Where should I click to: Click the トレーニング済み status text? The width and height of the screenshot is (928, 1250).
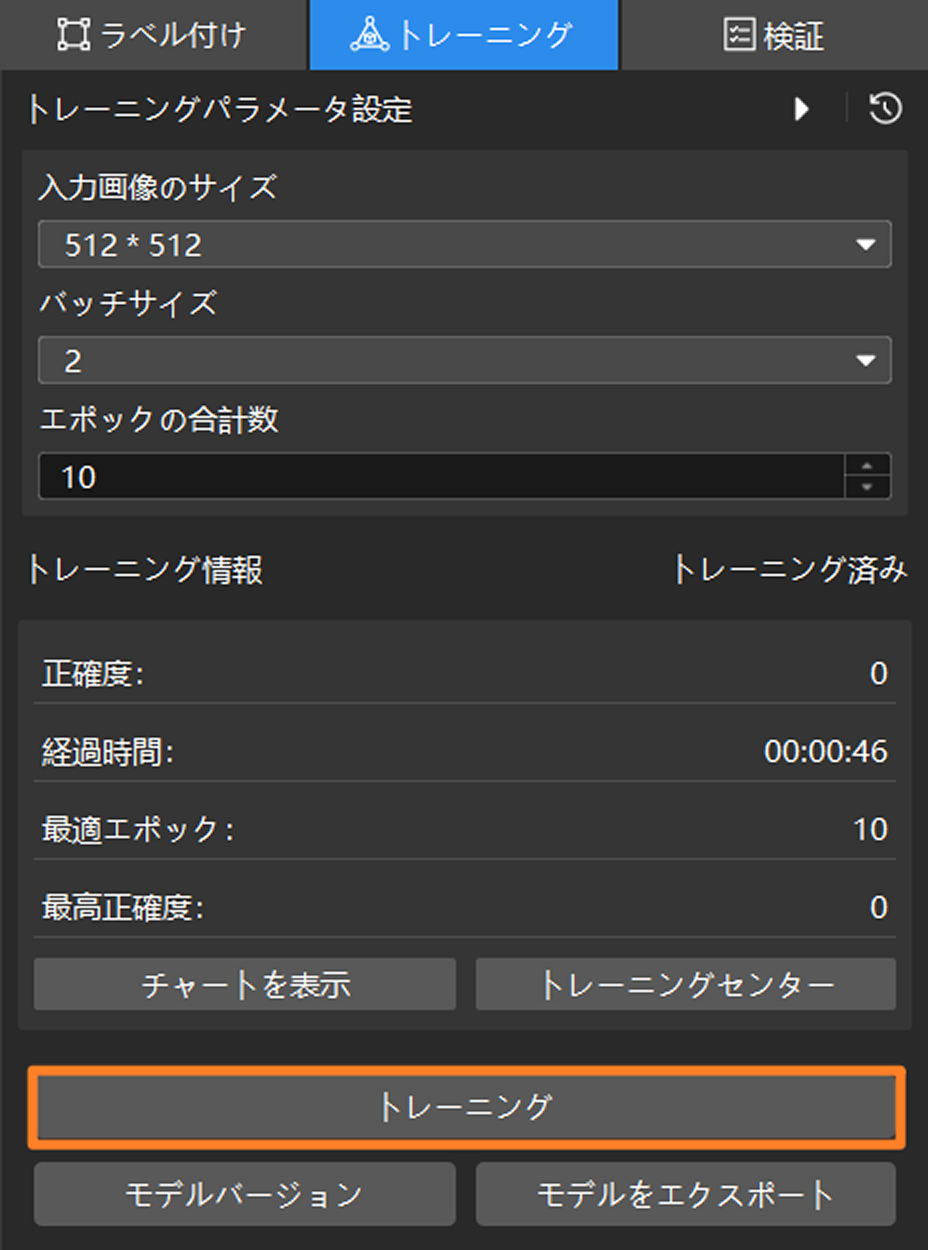[790, 570]
